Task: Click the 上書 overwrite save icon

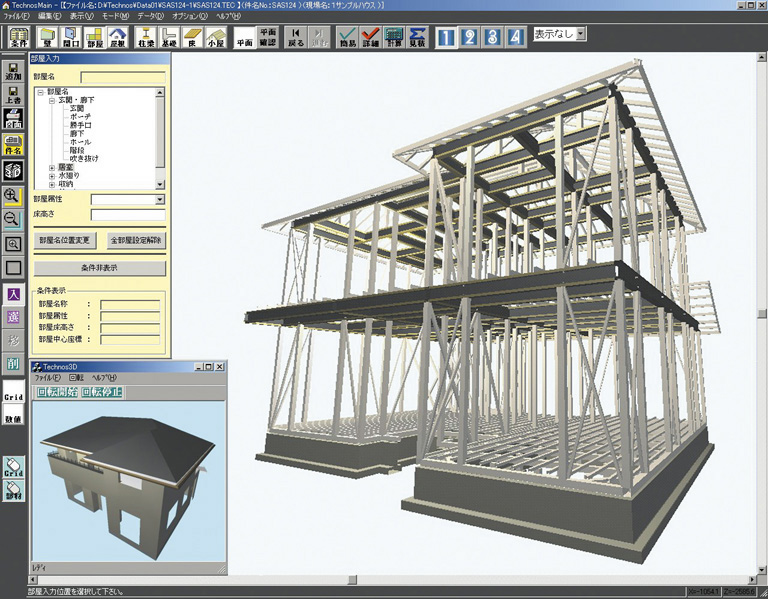Action: (x=13, y=94)
